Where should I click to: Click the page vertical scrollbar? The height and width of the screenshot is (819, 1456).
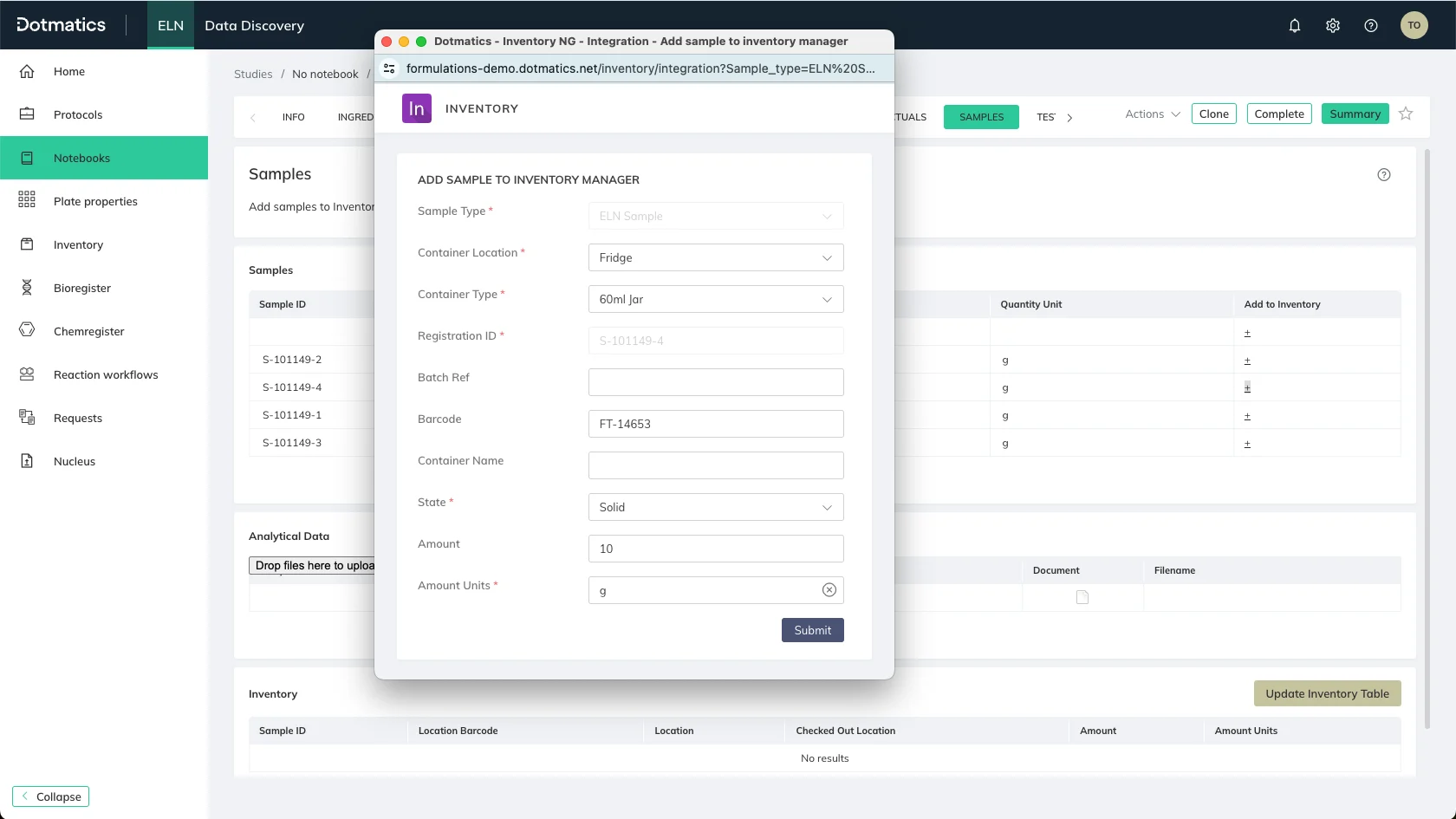(1427, 438)
